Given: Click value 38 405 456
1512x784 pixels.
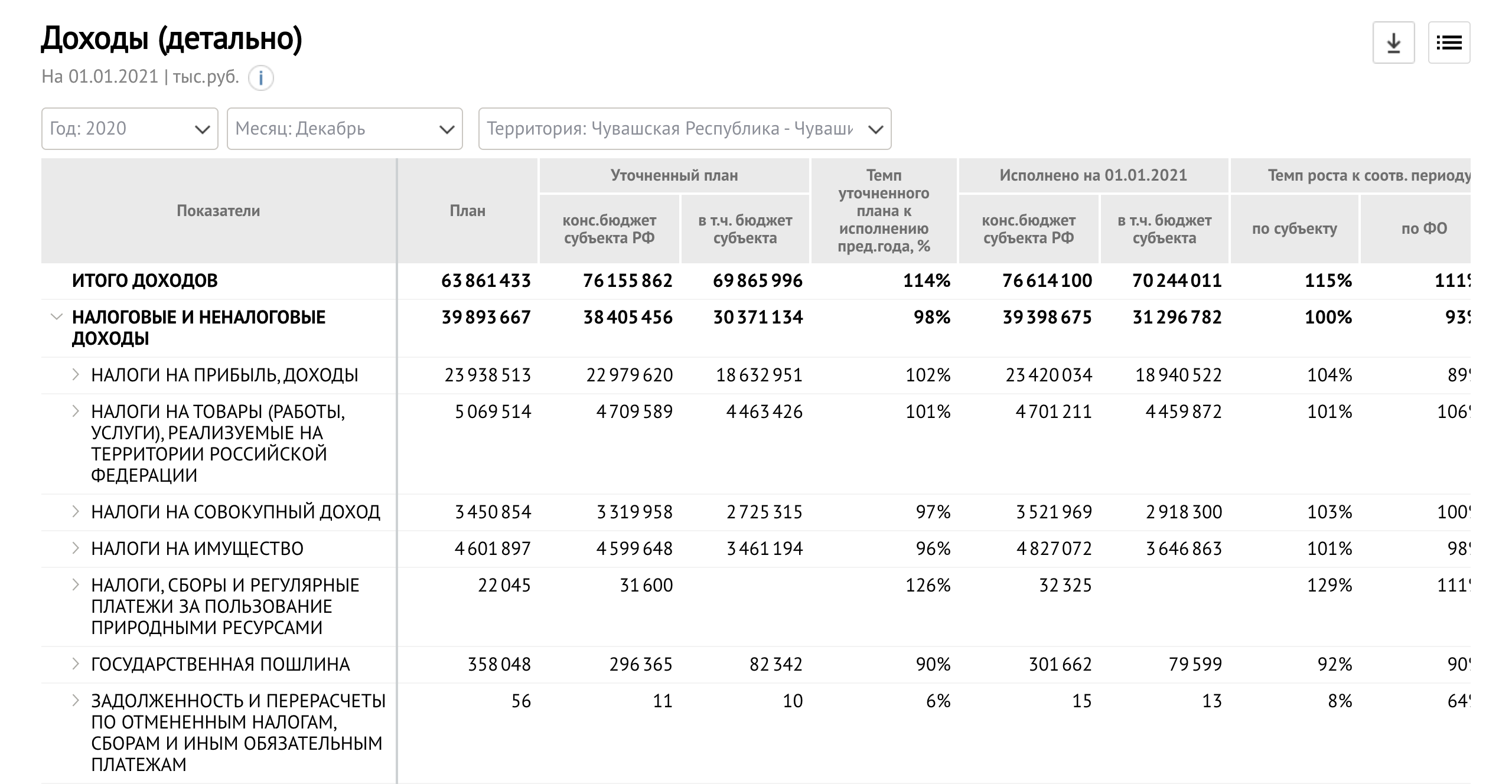Looking at the screenshot, I should click(628, 317).
